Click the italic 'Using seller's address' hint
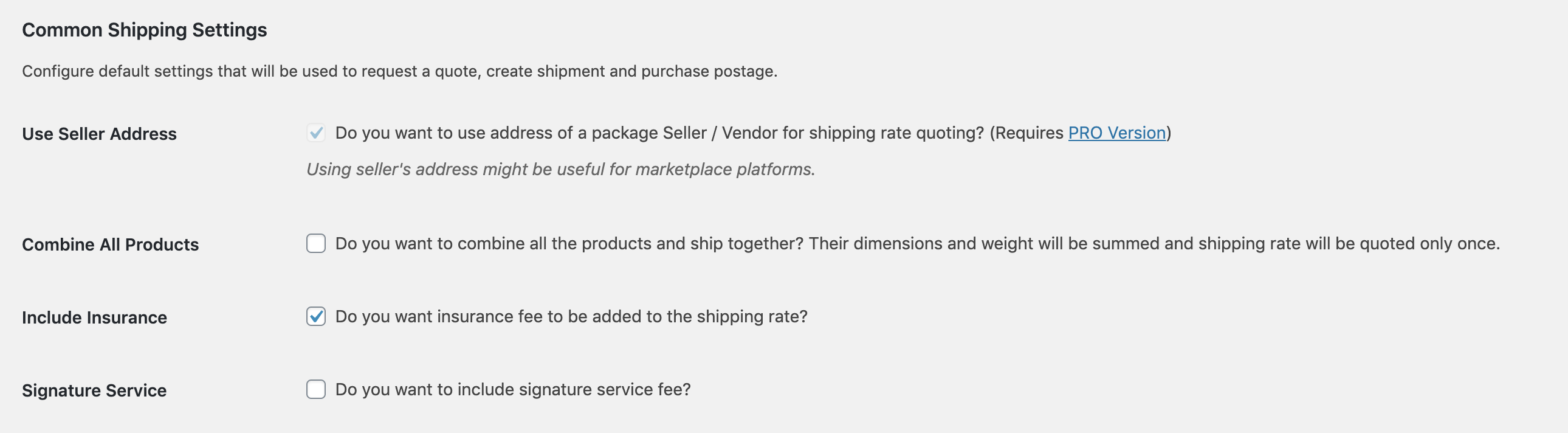This screenshot has width=1568, height=433. 560,169
